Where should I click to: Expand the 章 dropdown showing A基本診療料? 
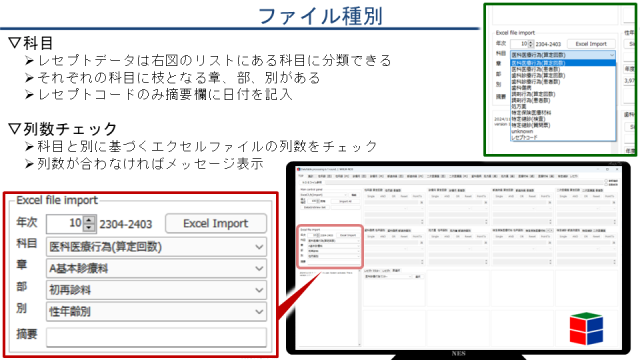[156, 269]
